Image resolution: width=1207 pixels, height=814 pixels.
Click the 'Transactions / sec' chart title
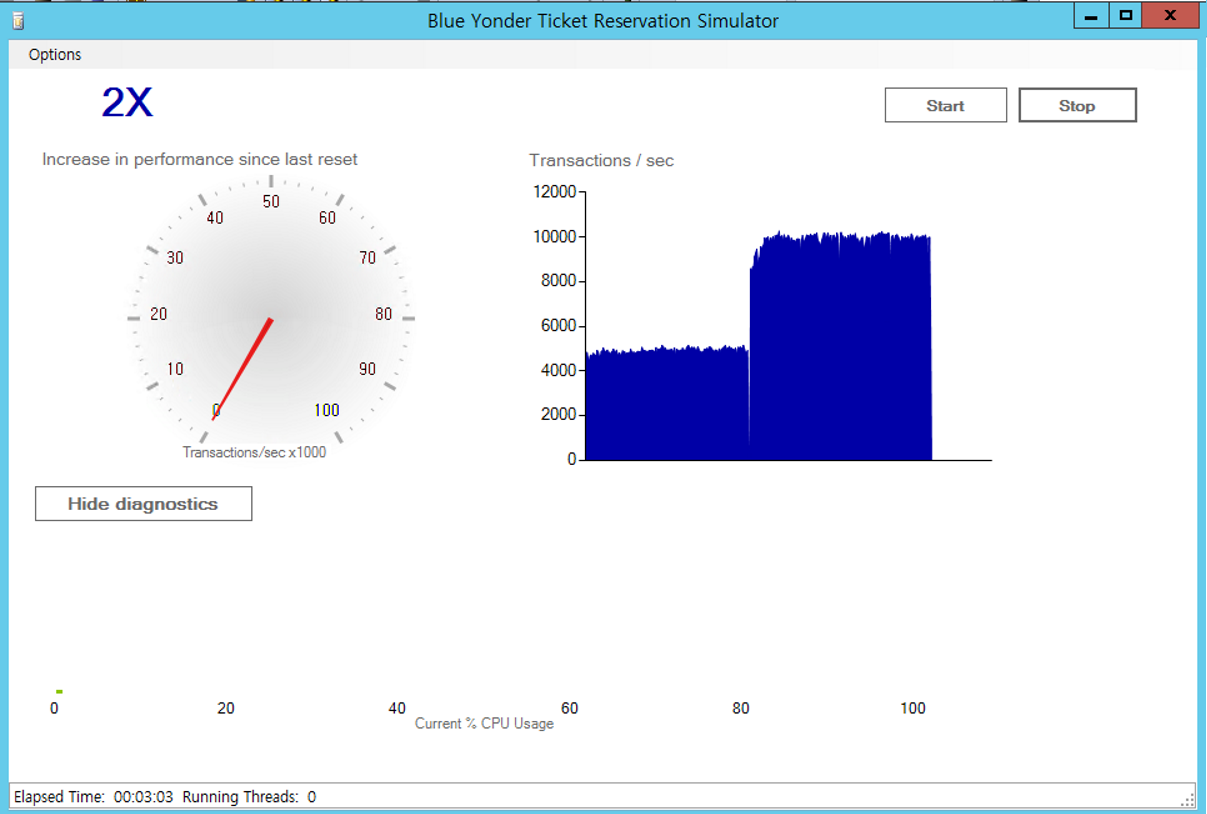602,160
